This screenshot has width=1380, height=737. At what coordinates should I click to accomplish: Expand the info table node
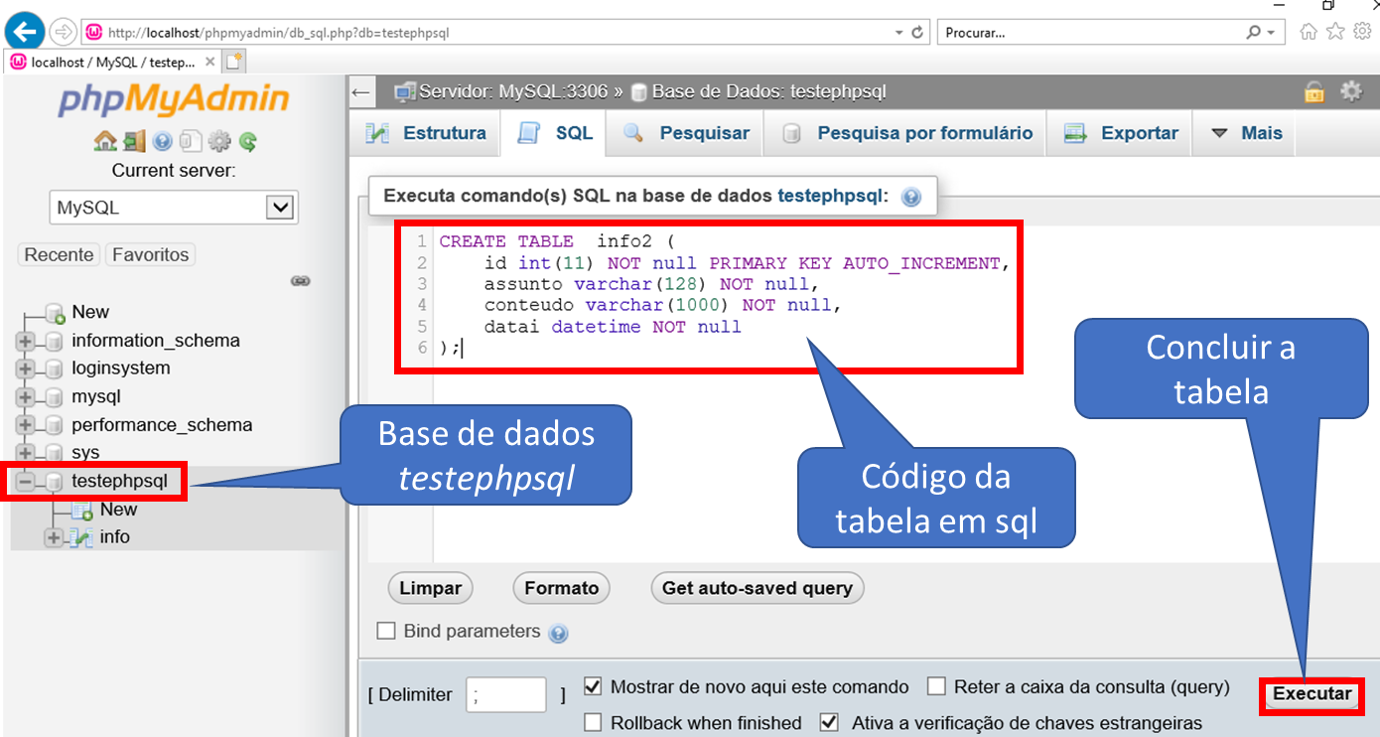tap(54, 538)
